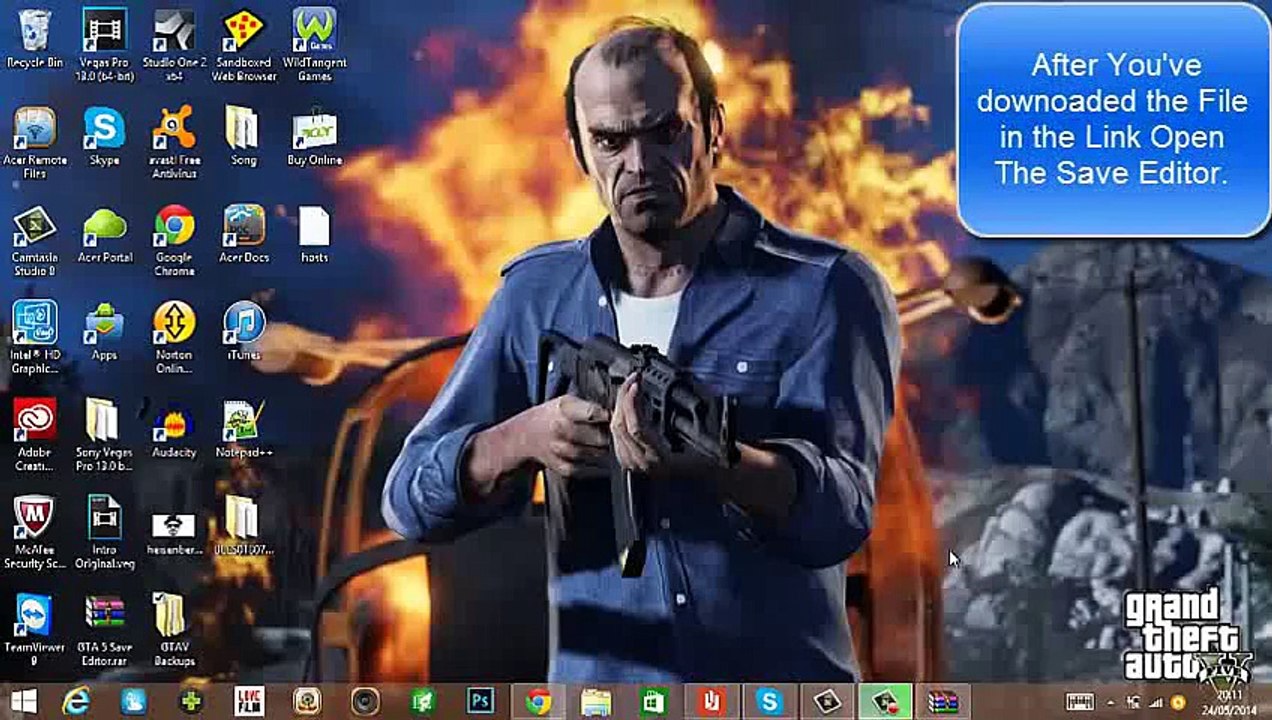Viewport: 1272px width, 720px height.
Task: Open the network signal tray icon
Action: (1157, 702)
